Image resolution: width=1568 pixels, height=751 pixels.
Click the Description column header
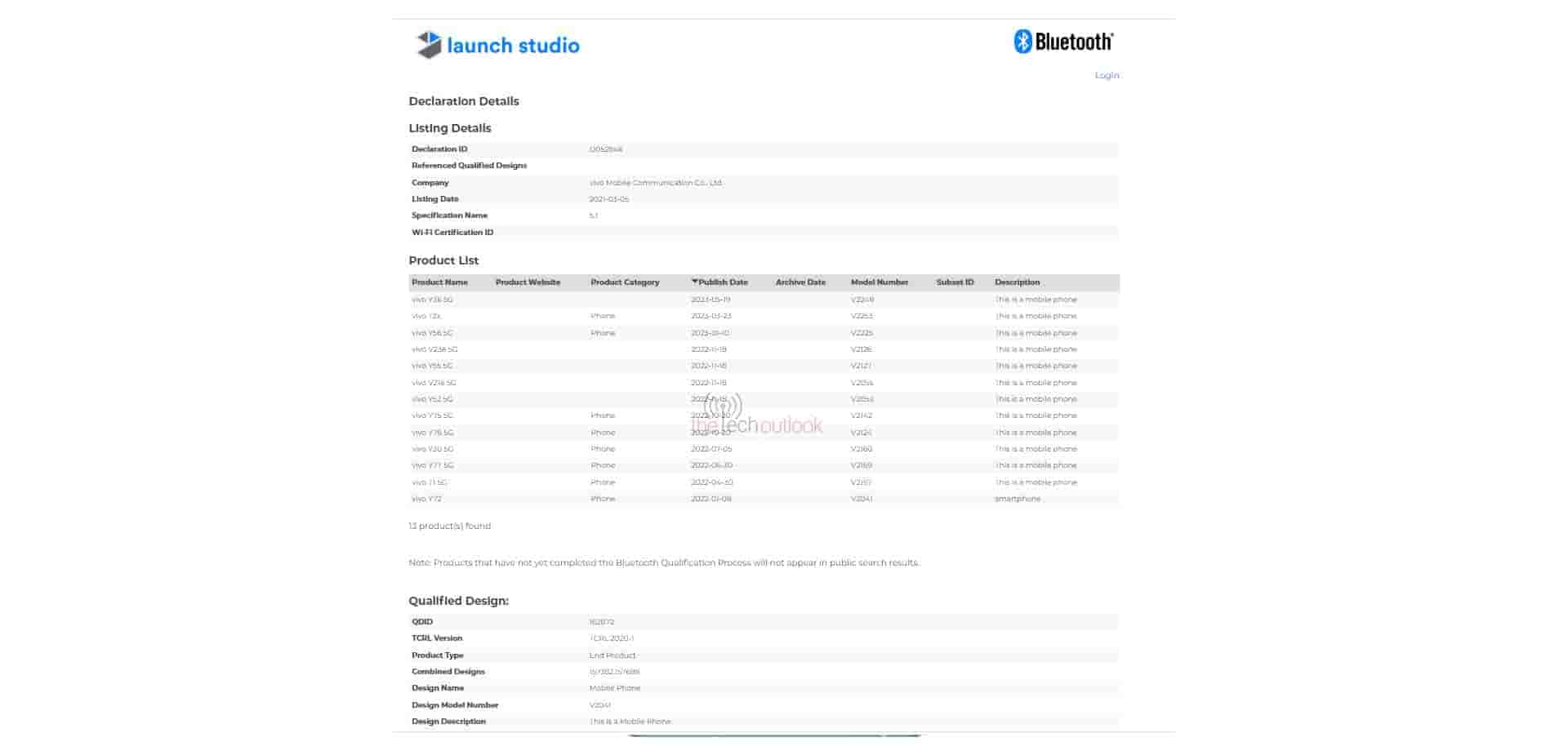1017,282
